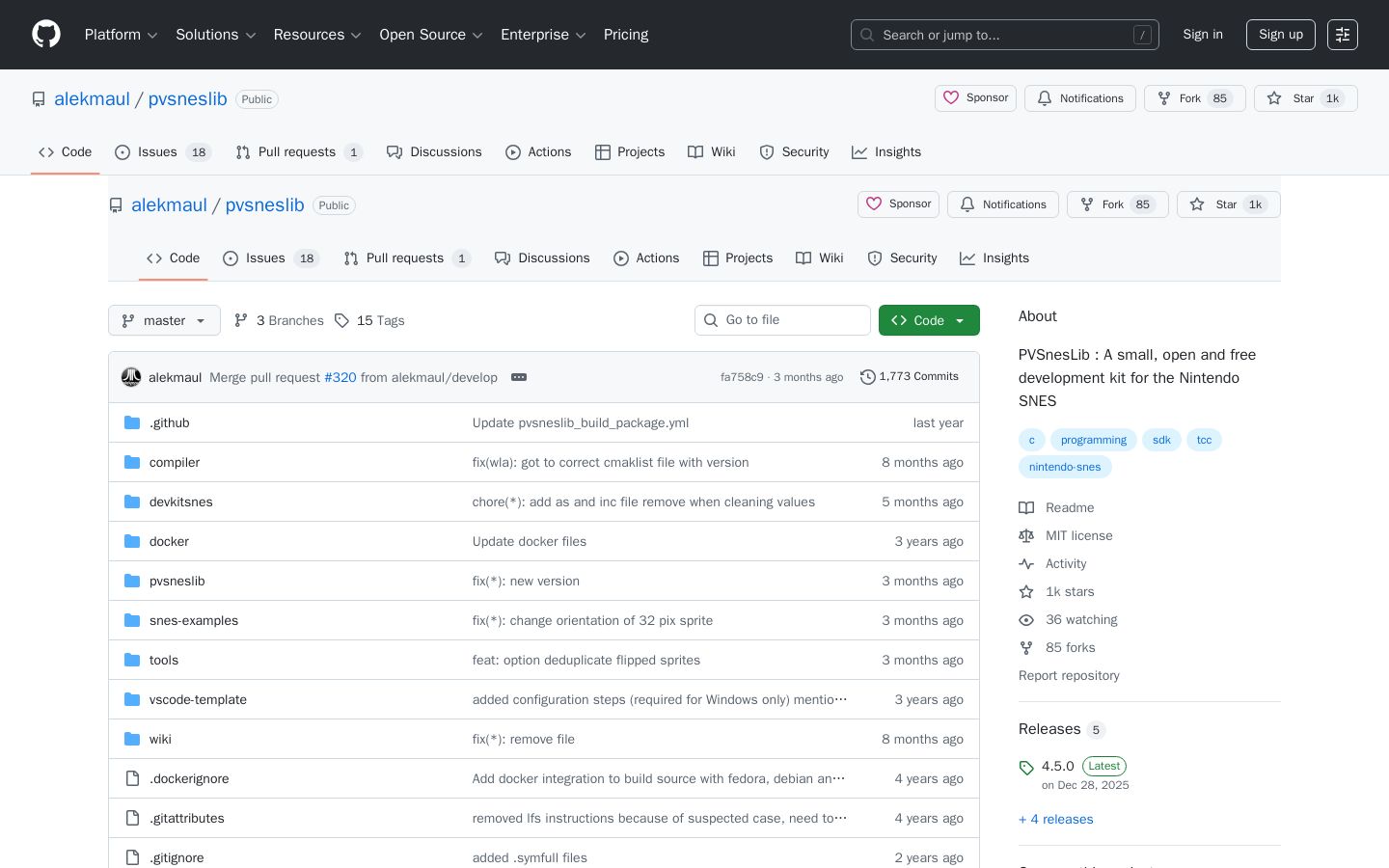This screenshot has height=868, width=1389.
Task: Click the folder icon beside compiler
Action: click(x=132, y=462)
